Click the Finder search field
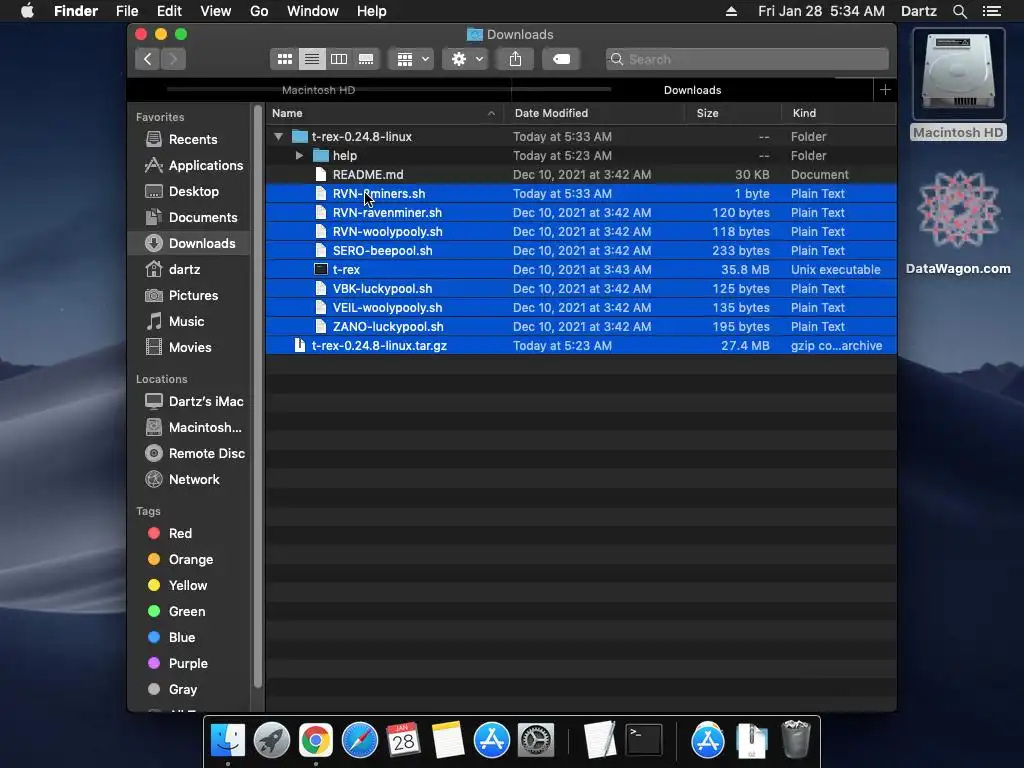Image resolution: width=1024 pixels, height=768 pixels. (747, 59)
